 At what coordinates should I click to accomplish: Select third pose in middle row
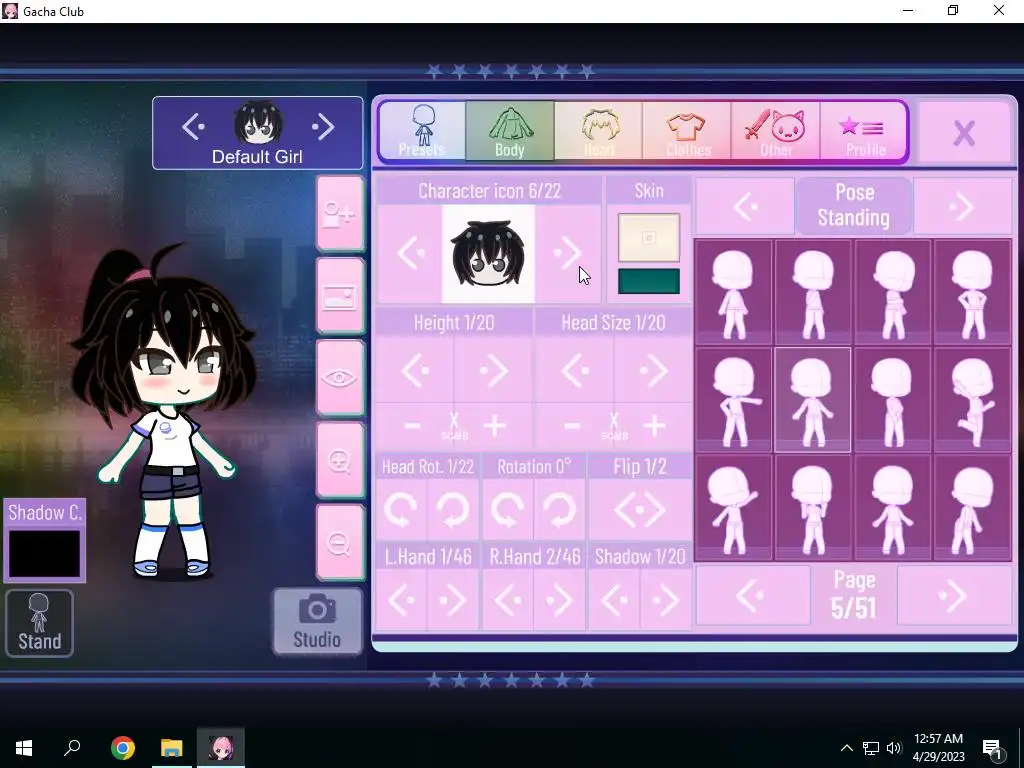pos(893,400)
